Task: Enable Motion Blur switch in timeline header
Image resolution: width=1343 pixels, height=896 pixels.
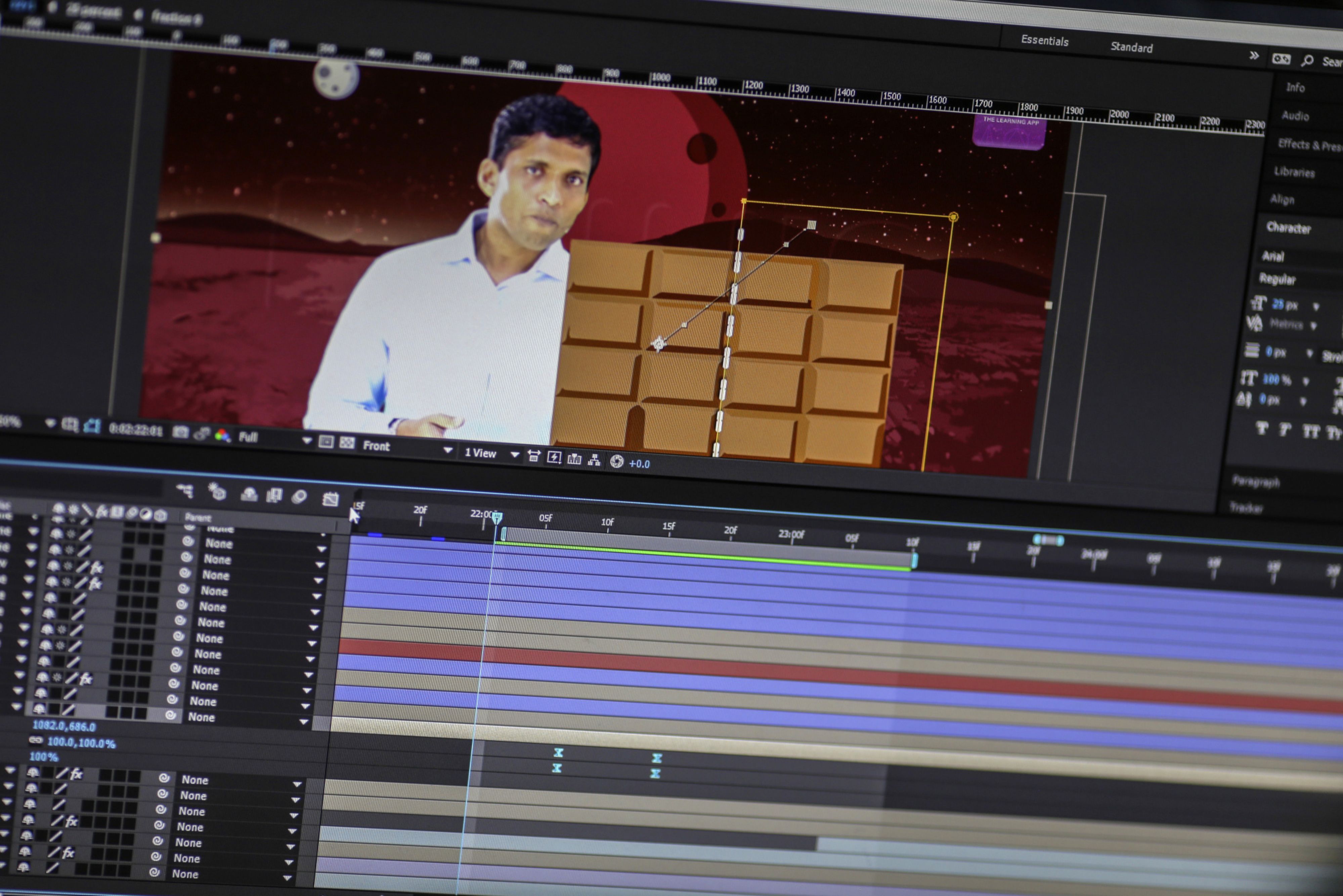Action: tap(299, 497)
